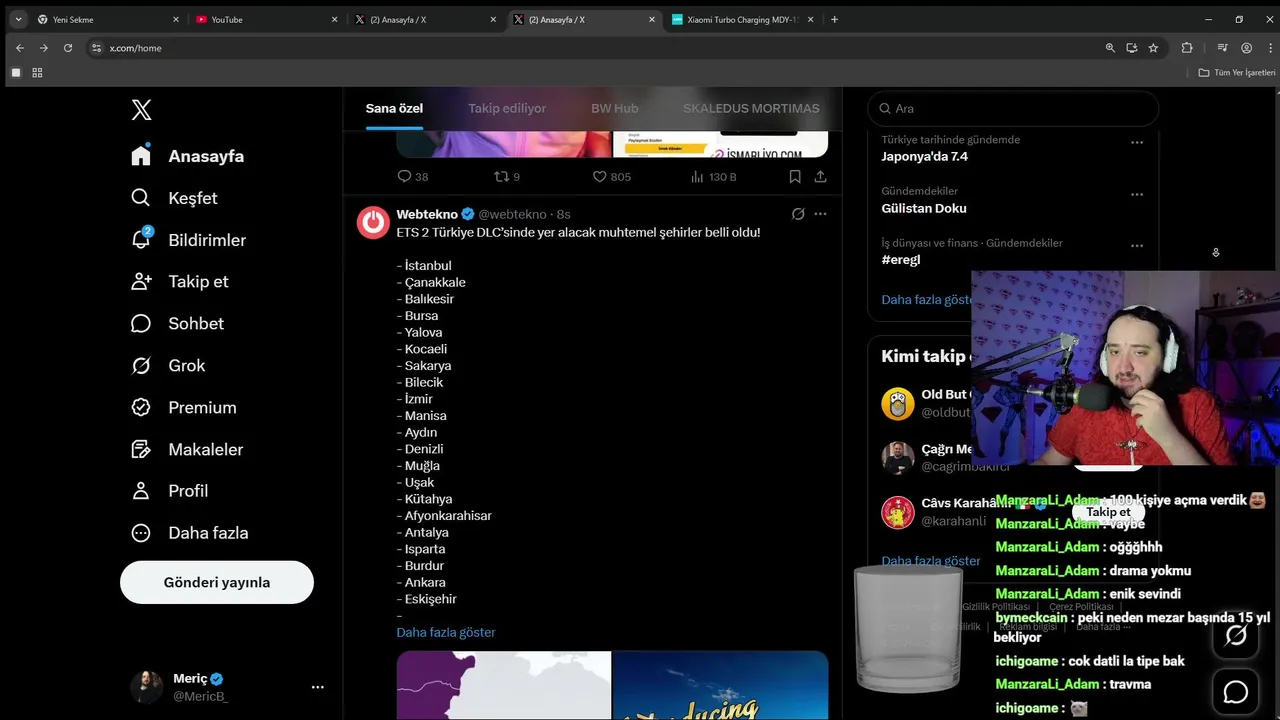Open Premium page

point(183,407)
